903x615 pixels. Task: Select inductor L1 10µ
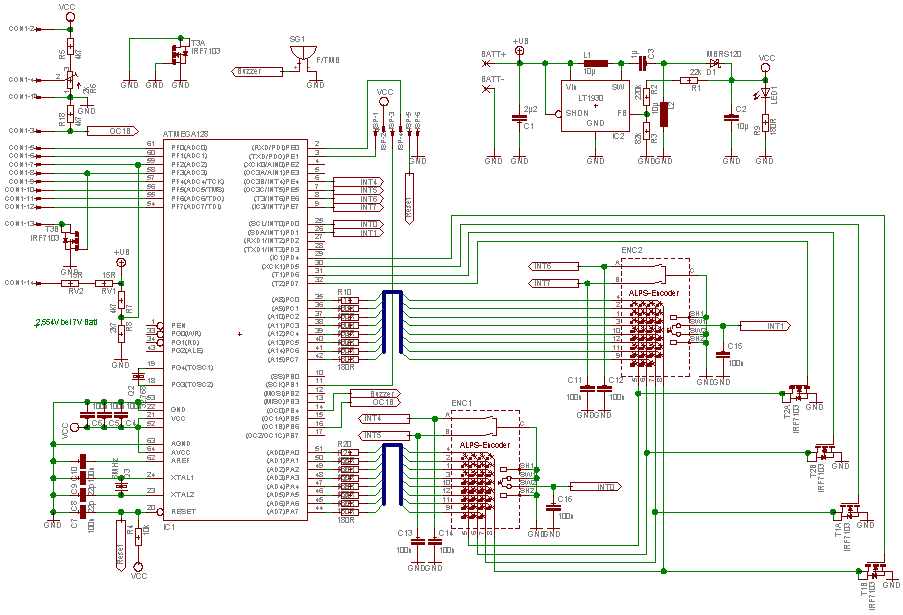tap(595, 63)
